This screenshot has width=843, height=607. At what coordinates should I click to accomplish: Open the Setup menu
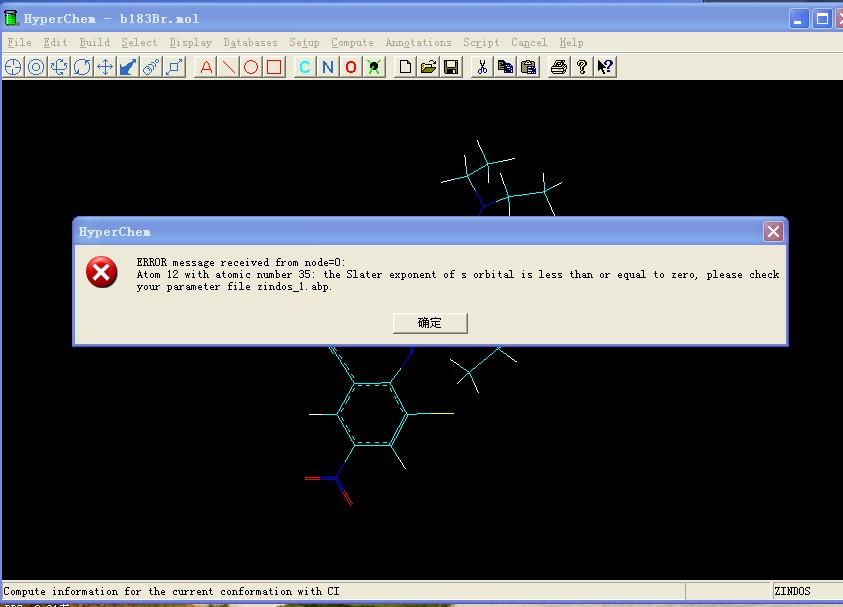[x=304, y=42]
